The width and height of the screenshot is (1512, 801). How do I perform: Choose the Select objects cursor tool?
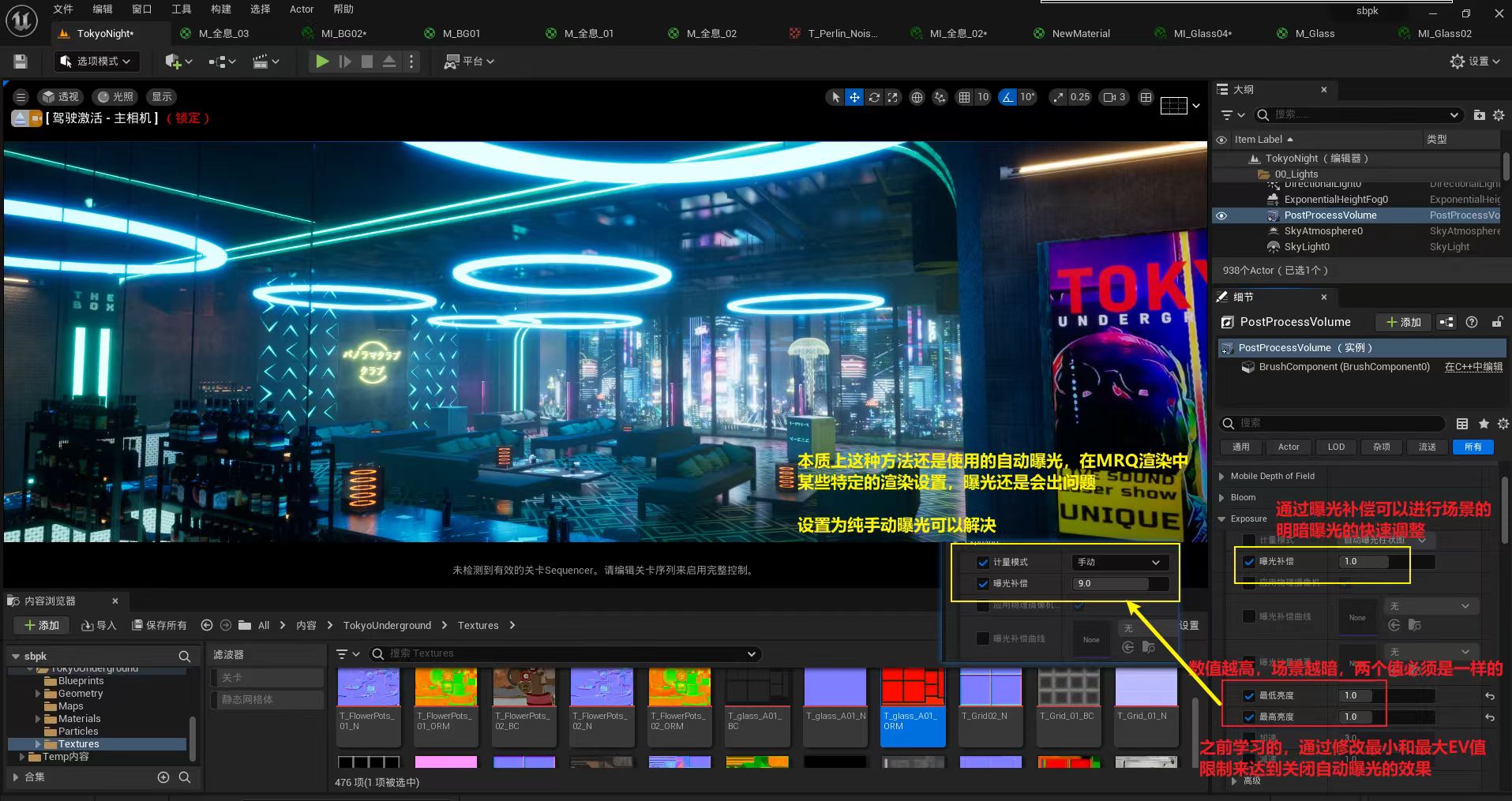835,97
